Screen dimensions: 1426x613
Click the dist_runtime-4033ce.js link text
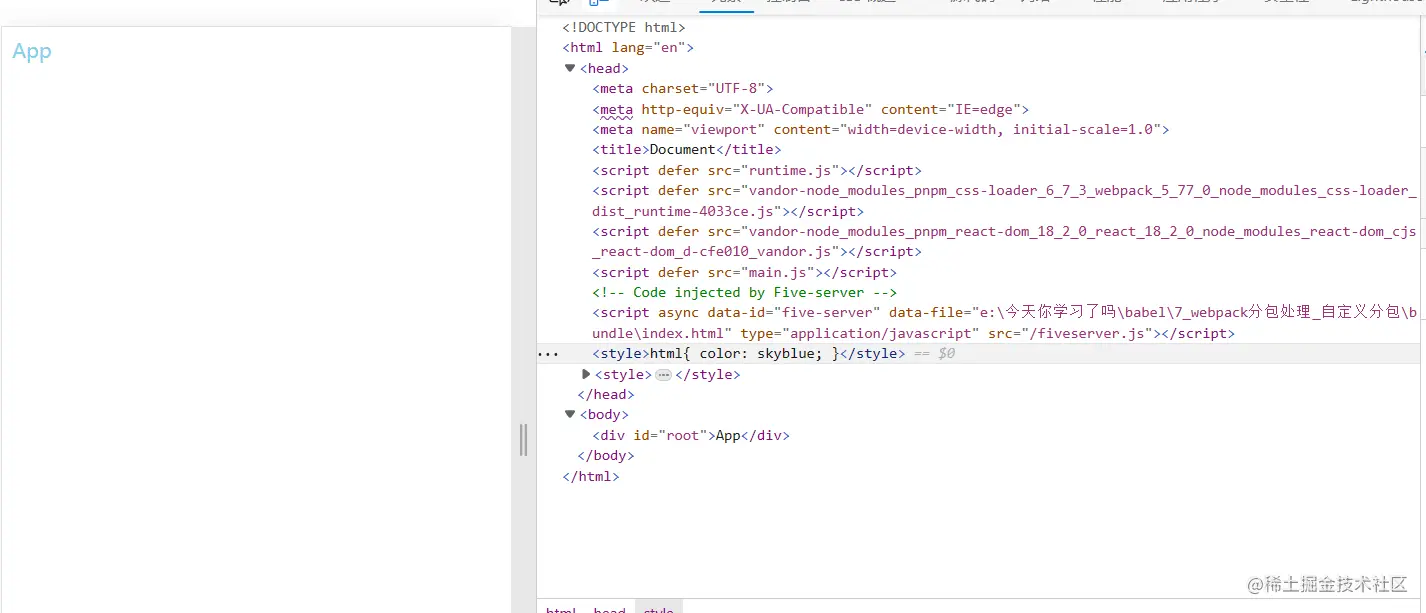[x=684, y=211]
